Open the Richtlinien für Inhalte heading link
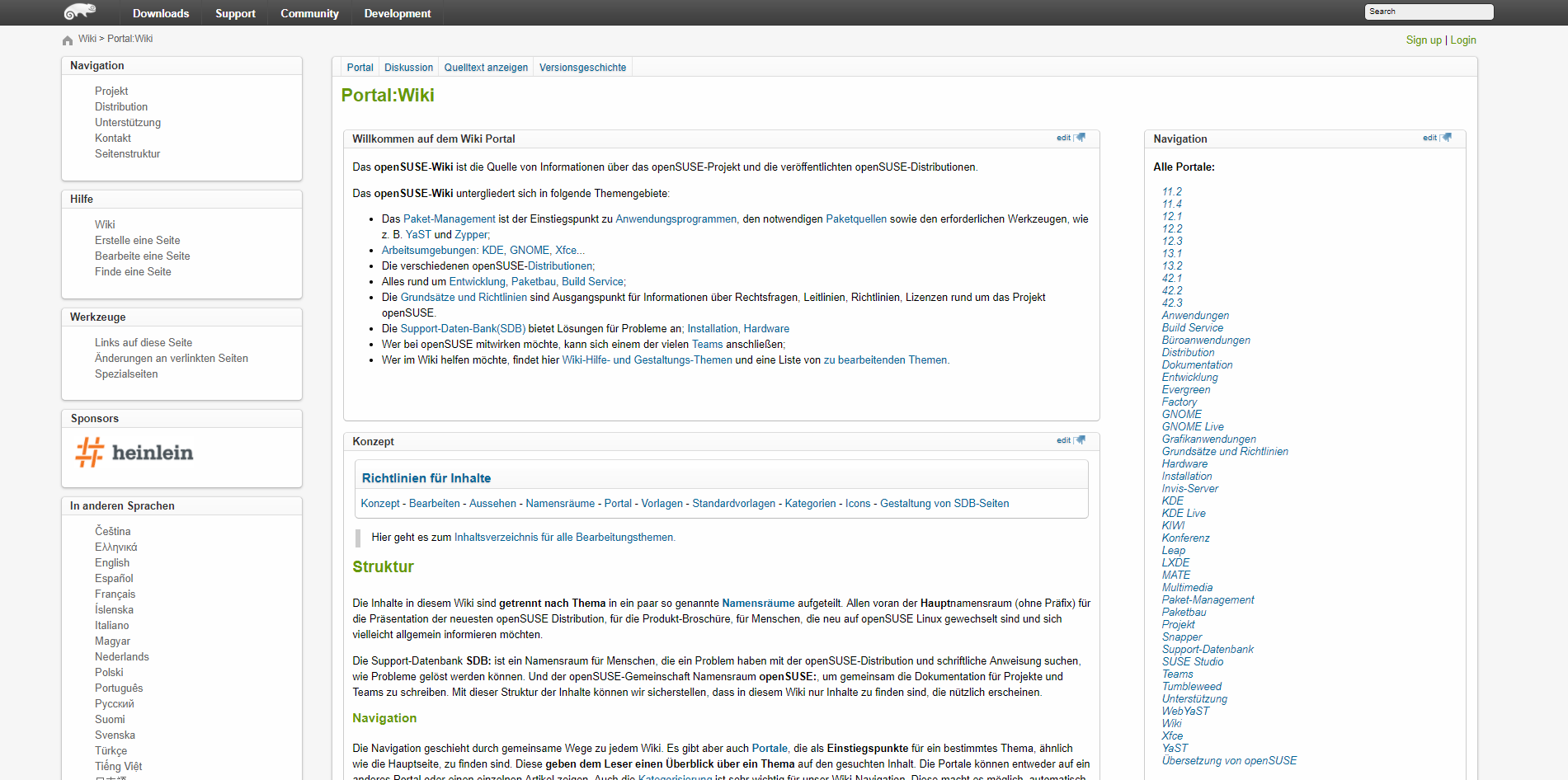Image resolution: width=1568 pixels, height=780 pixels. 426,478
